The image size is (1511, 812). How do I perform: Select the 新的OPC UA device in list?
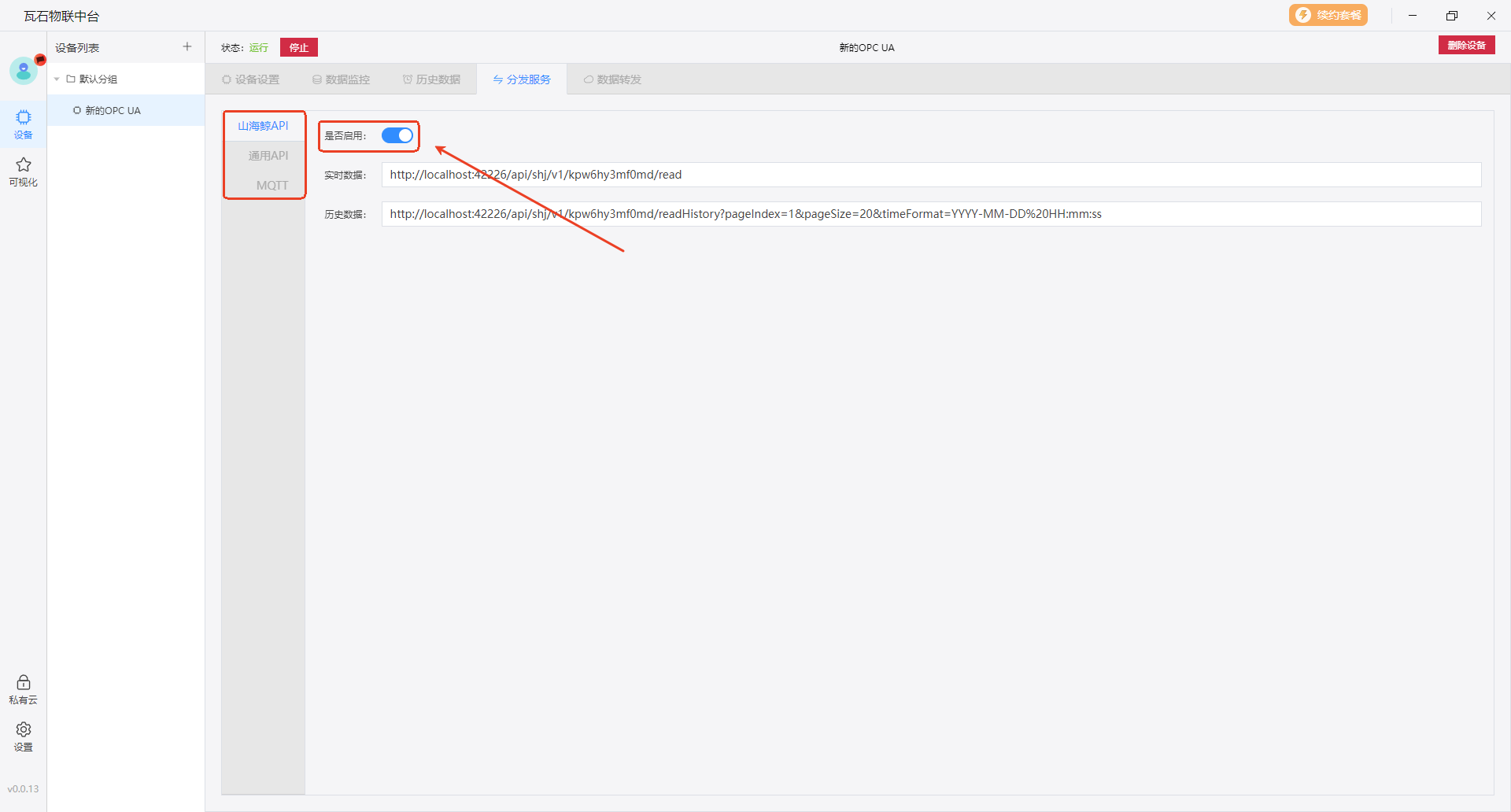pos(113,111)
